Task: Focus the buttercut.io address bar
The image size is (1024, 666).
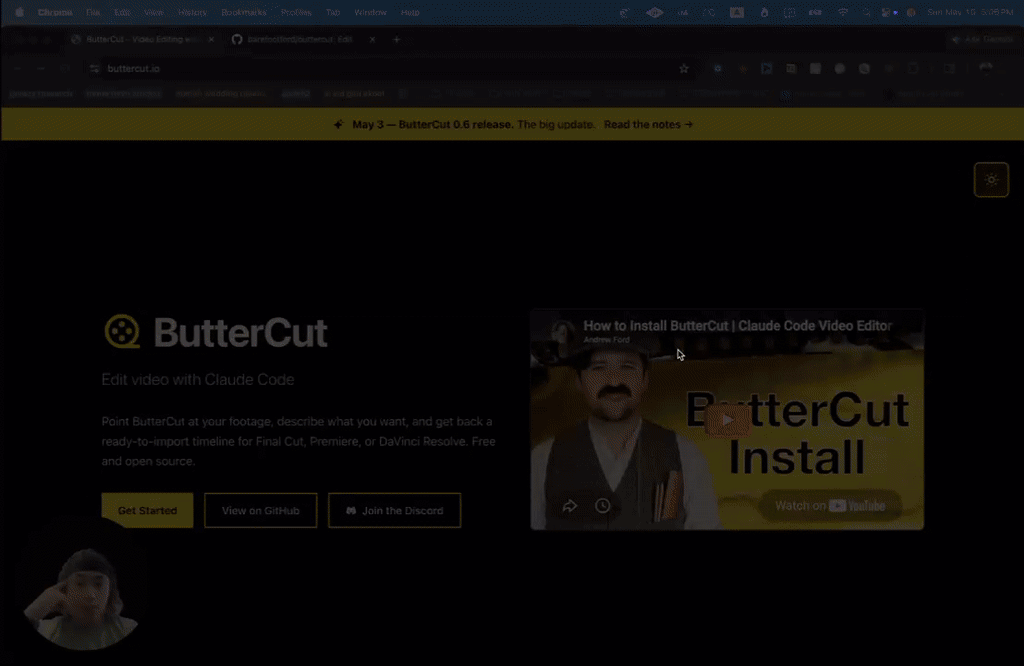Action: pos(392,69)
